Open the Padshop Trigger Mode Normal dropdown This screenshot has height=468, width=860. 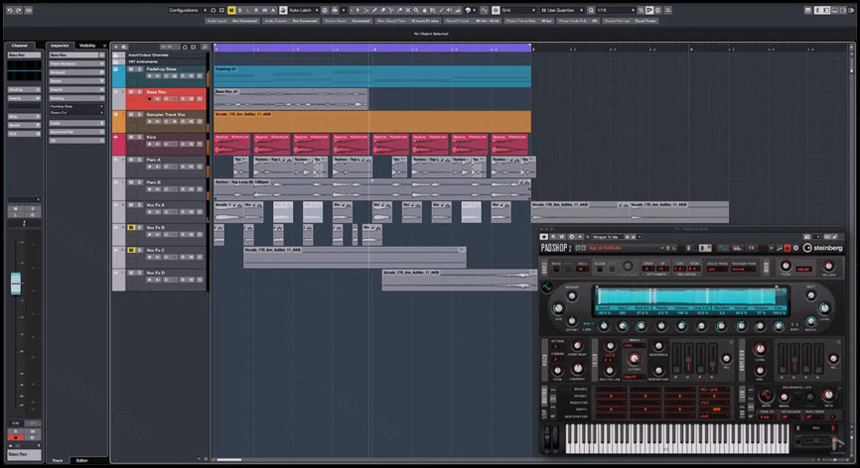click(743, 269)
